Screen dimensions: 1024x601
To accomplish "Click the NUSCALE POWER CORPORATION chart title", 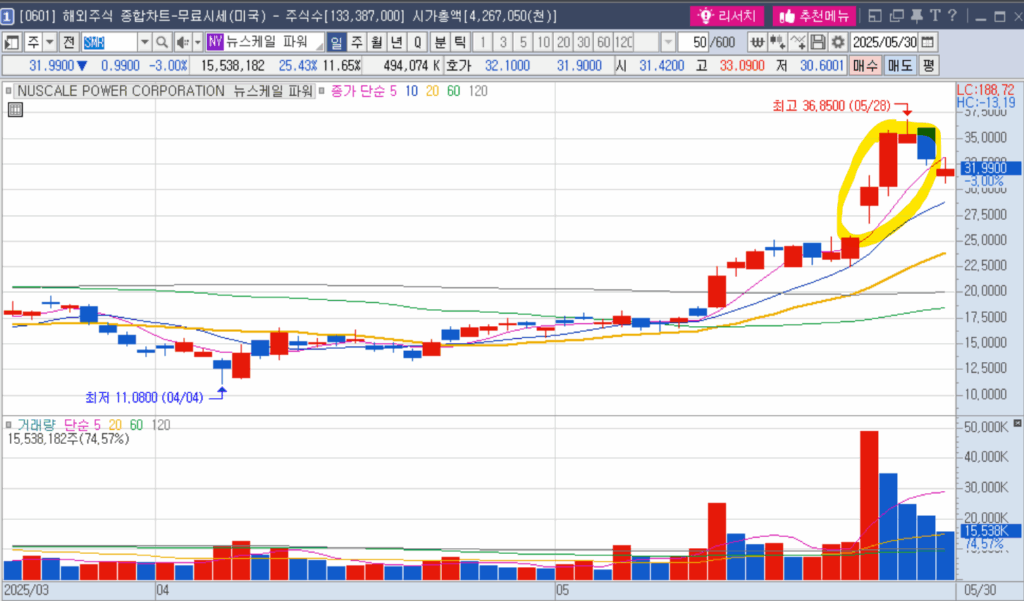I will (x=165, y=91).
